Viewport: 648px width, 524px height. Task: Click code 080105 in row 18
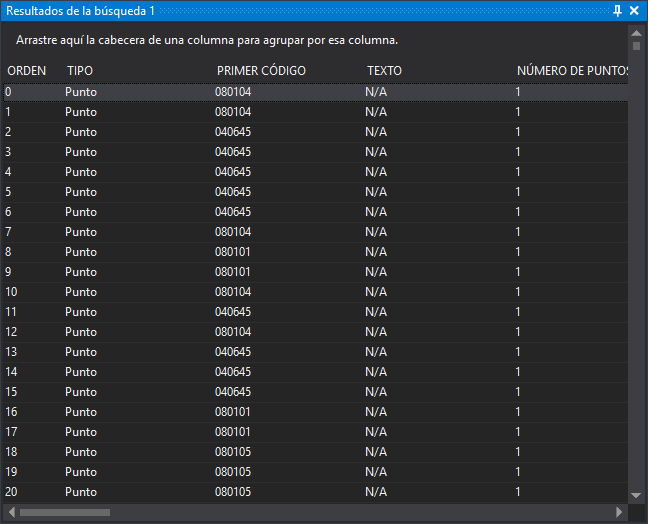[233, 452]
